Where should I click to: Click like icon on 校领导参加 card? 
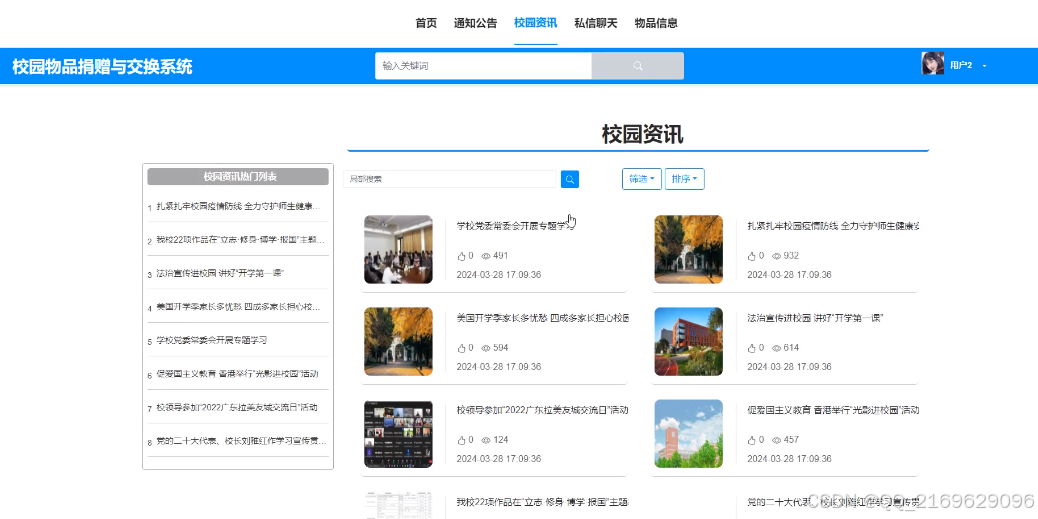[461, 440]
